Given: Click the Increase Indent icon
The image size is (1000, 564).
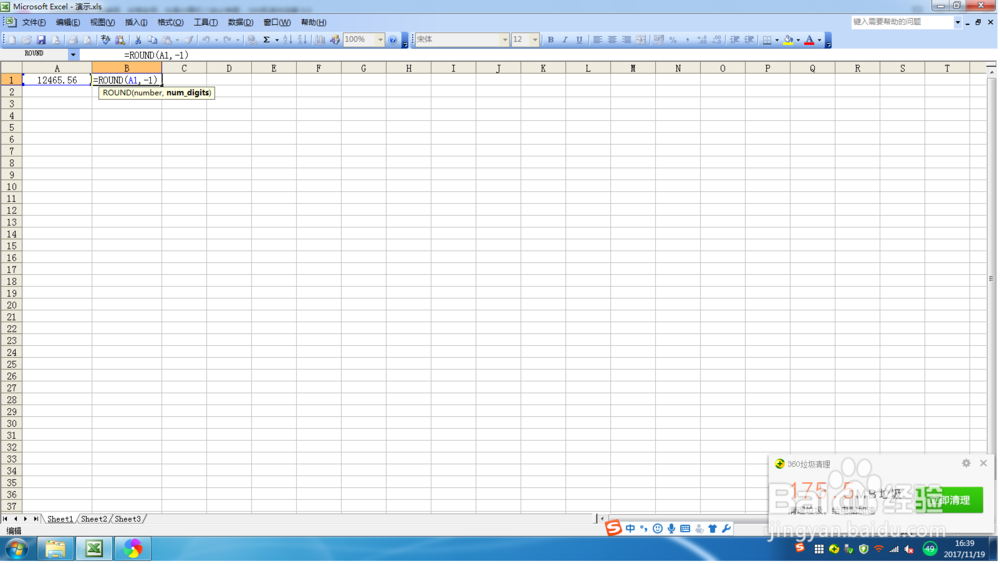Looking at the screenshot, I should pos(749,40).
